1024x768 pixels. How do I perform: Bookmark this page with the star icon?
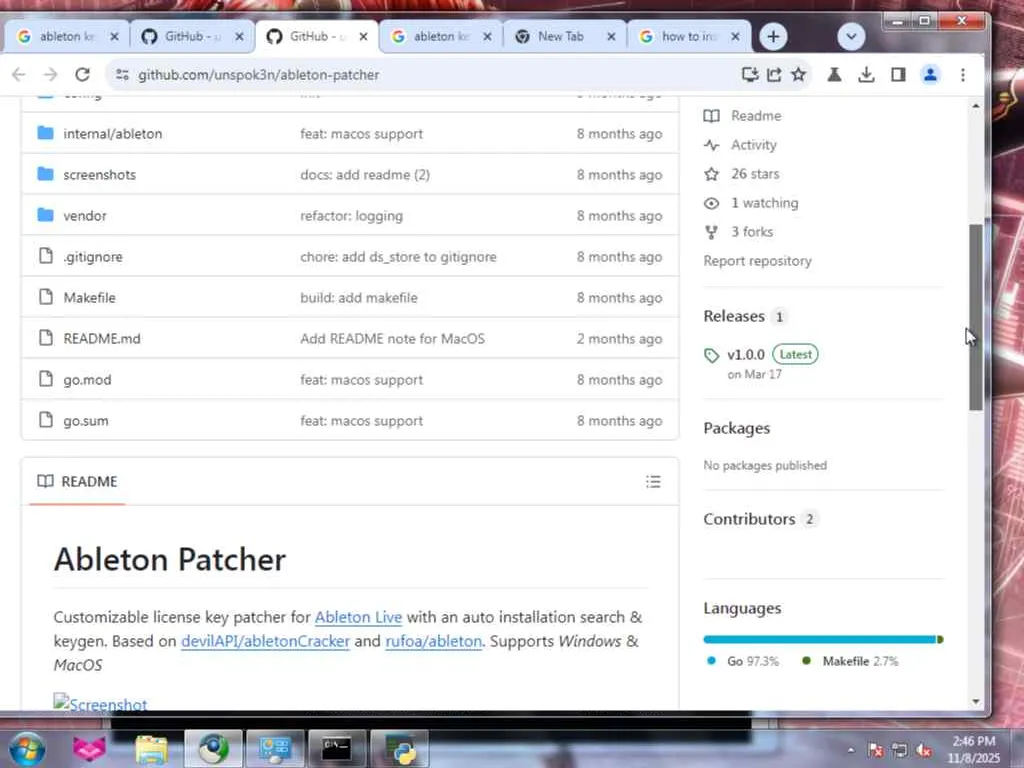[x=798, y=74]
